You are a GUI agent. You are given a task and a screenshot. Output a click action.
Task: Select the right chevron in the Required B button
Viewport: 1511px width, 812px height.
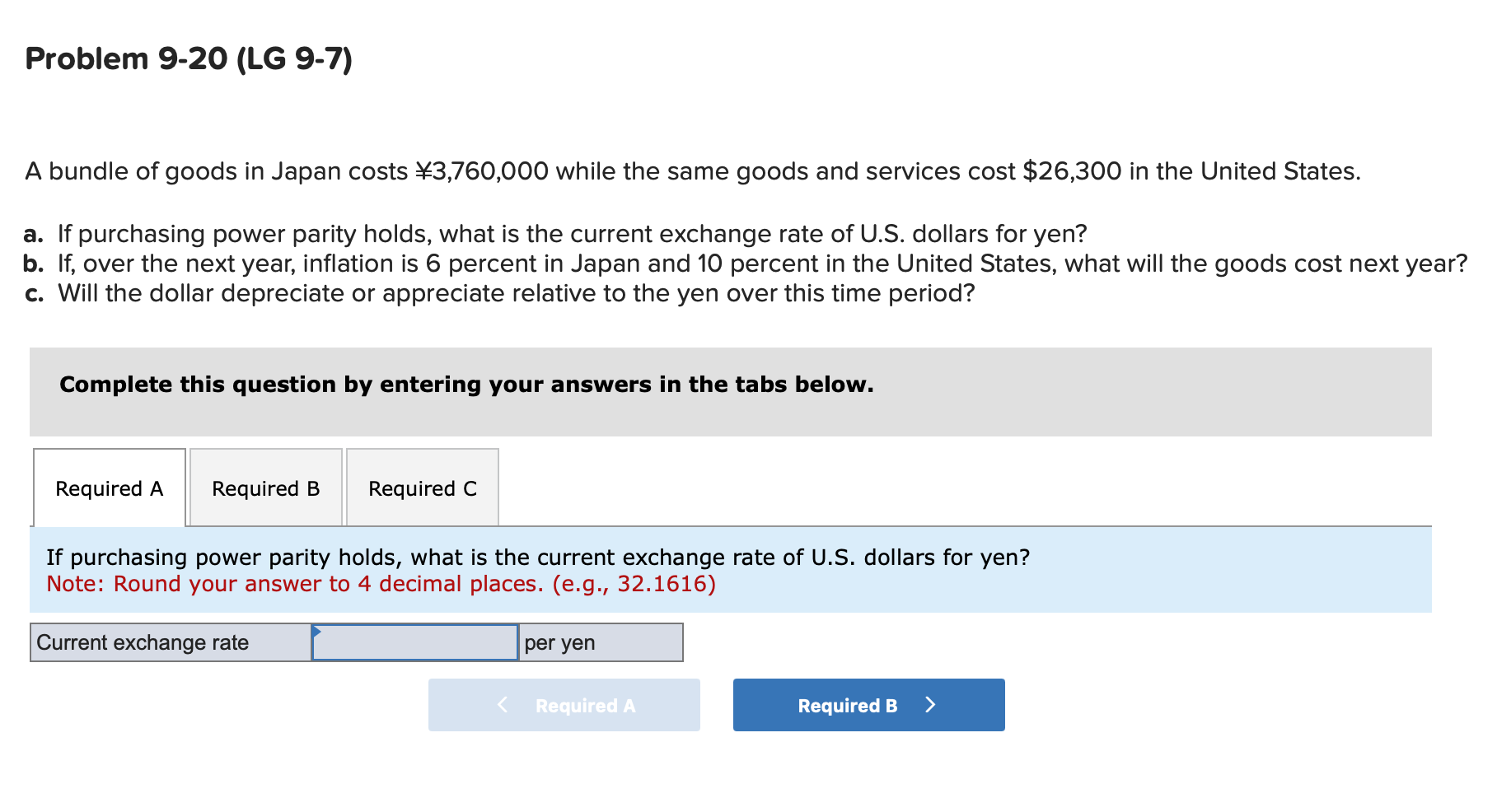pos(931,705)
